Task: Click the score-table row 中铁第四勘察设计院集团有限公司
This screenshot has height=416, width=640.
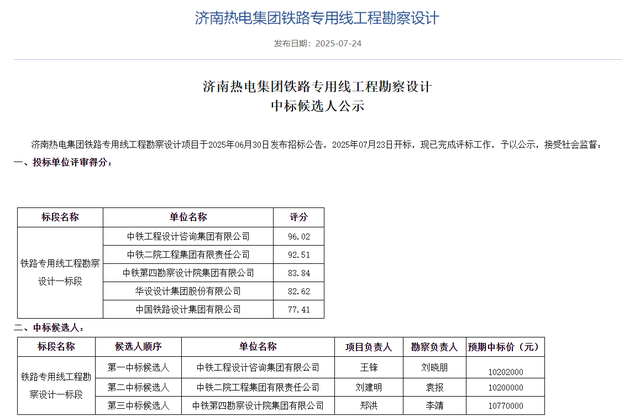Action: tap(188, 273)
